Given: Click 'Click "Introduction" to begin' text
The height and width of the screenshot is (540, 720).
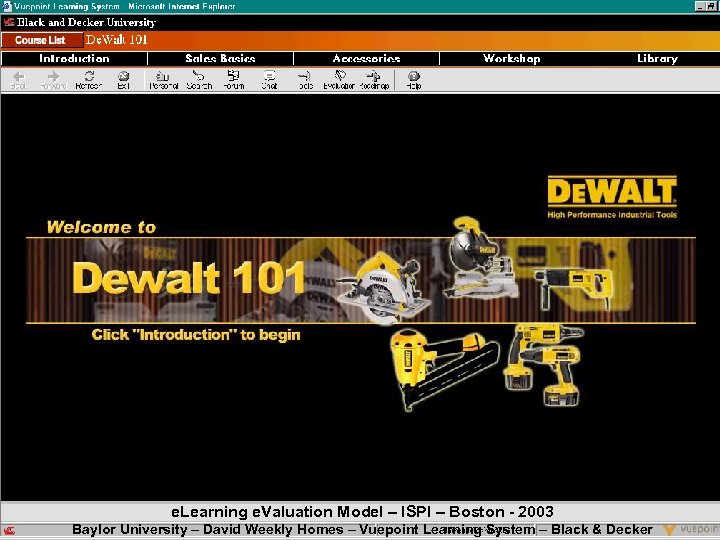Looking at the screenshot, I should click(x=196, y=335).
